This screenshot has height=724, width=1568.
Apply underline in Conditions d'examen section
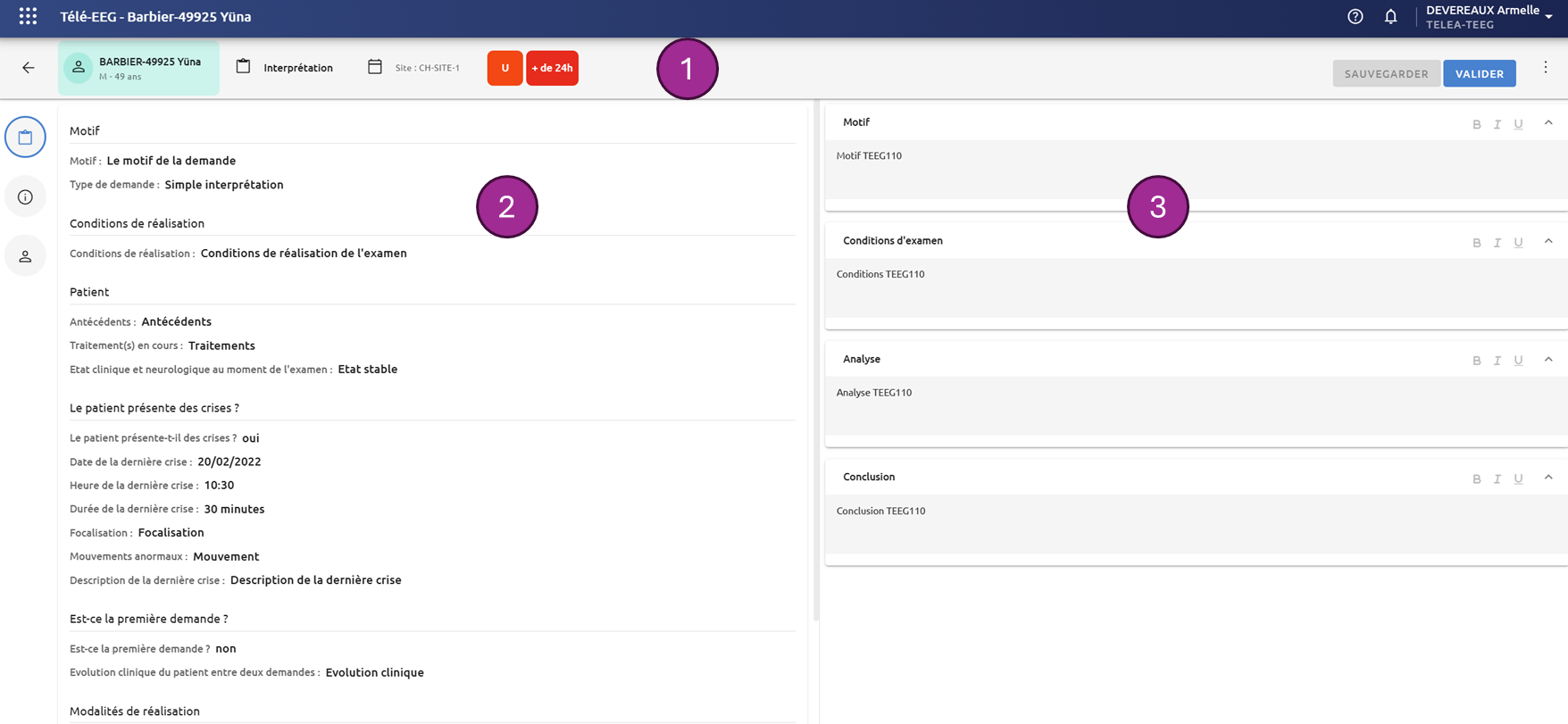point(1518,243)
